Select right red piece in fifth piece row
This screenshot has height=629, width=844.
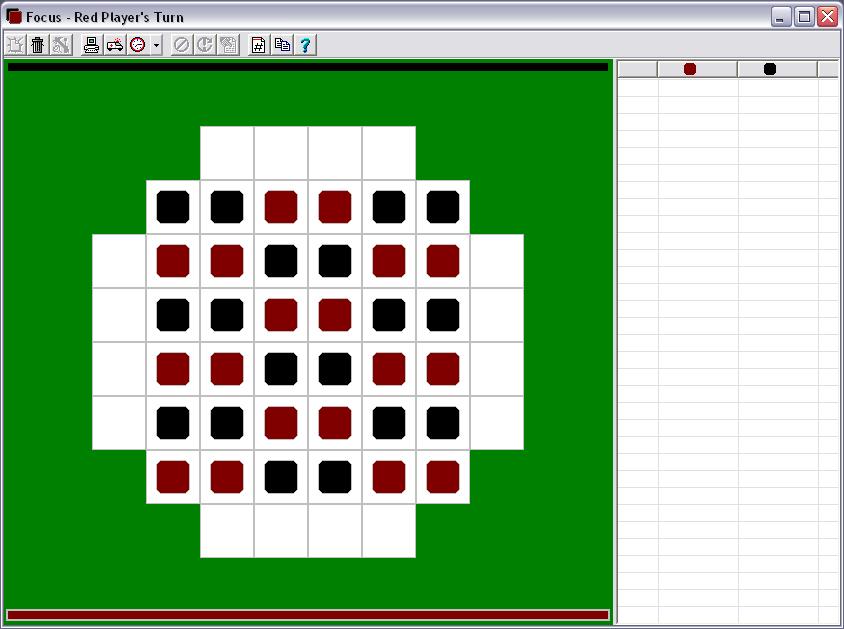coord(335,423)
